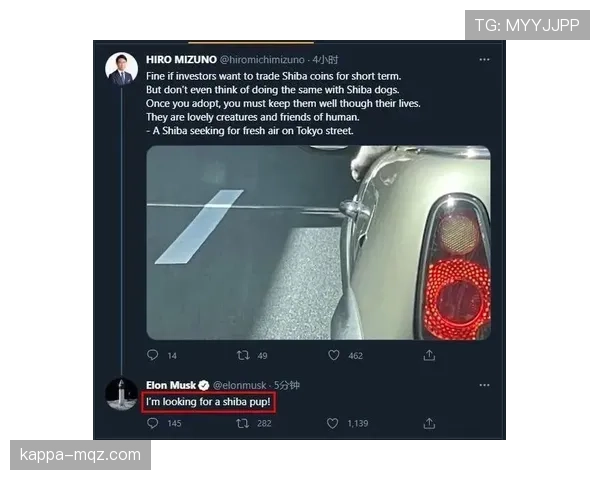Click the line starting 'Fine if investors want to trade'
The height and width of the screenshot is (480, 600).
(x=274, y=76)
